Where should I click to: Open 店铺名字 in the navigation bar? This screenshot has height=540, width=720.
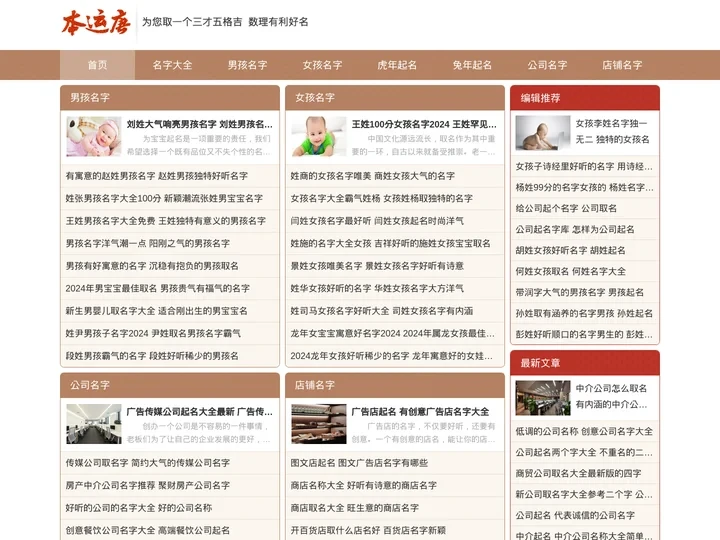pyautogui.click(x=622, y=65)
